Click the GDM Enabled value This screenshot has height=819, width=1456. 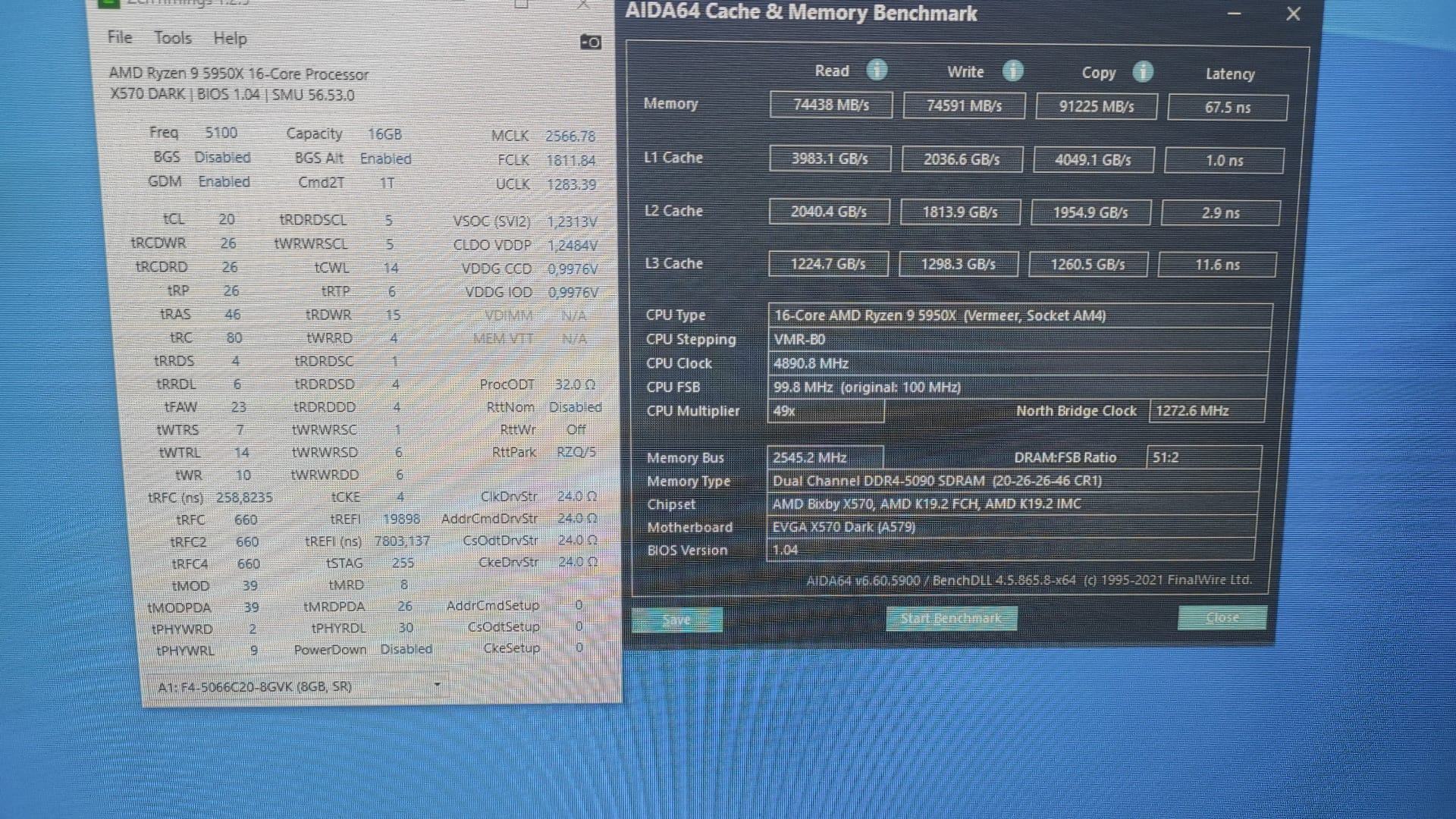pos(224,182)
